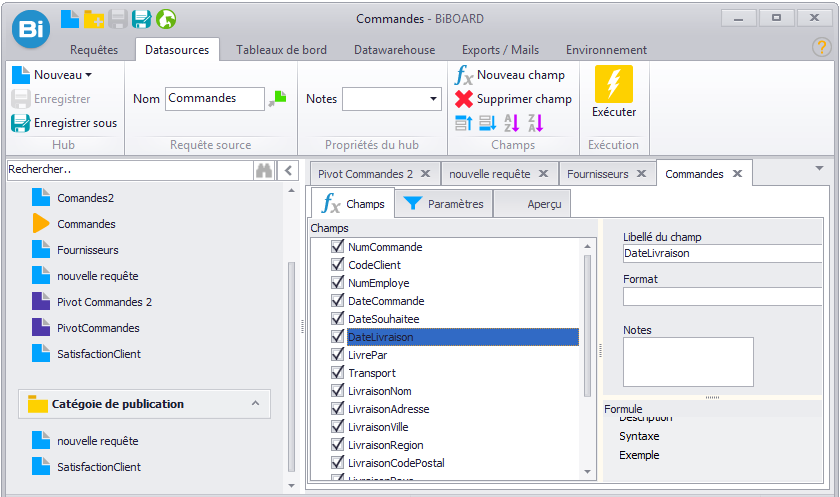Click the Rechercher search field
This screenshot has width=840, height=497.
130,170
